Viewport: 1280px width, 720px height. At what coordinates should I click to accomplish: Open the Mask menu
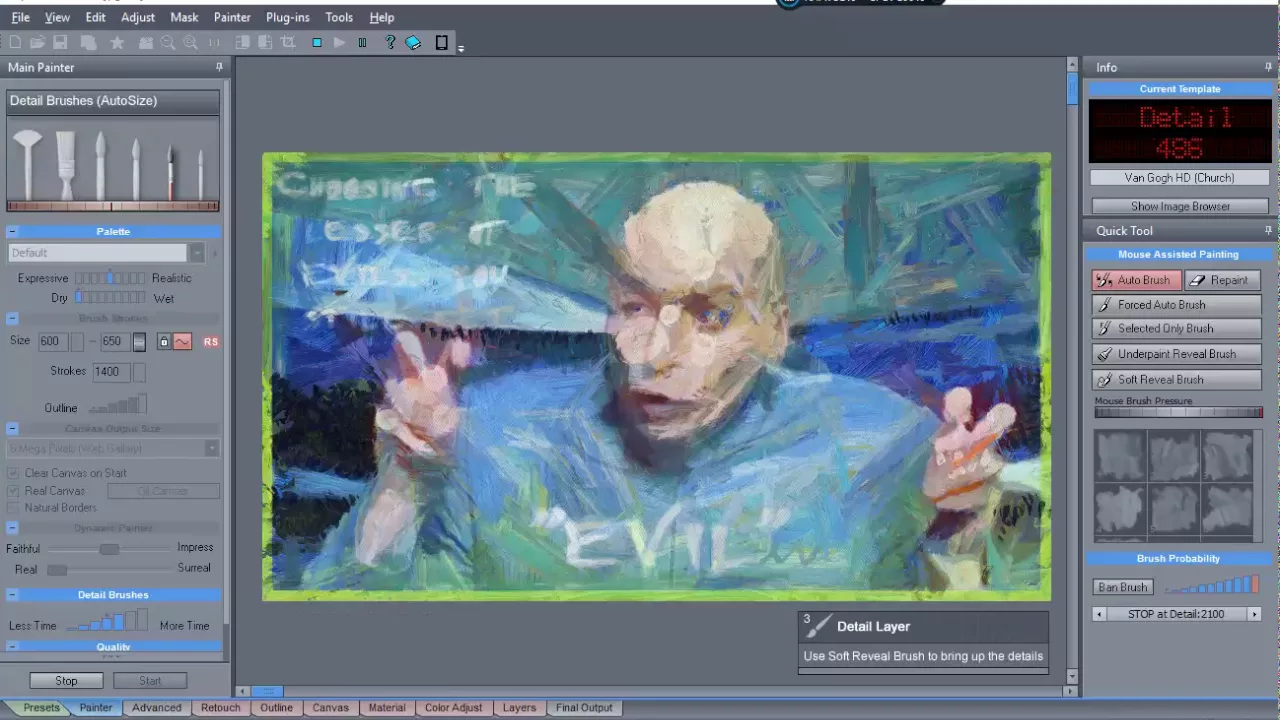point(184,17)
